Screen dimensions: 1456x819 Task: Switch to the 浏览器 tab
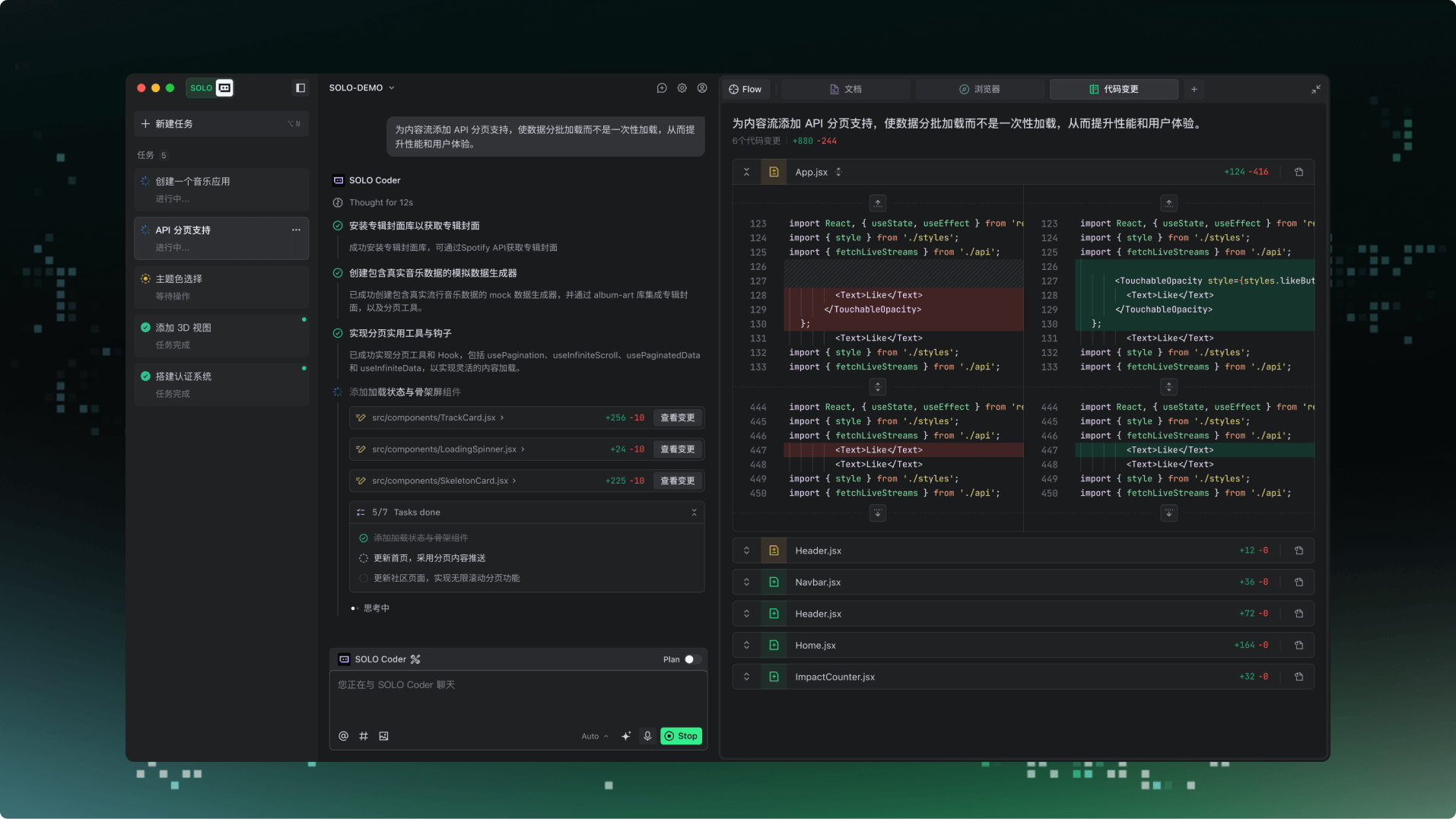tap(980, 89)
